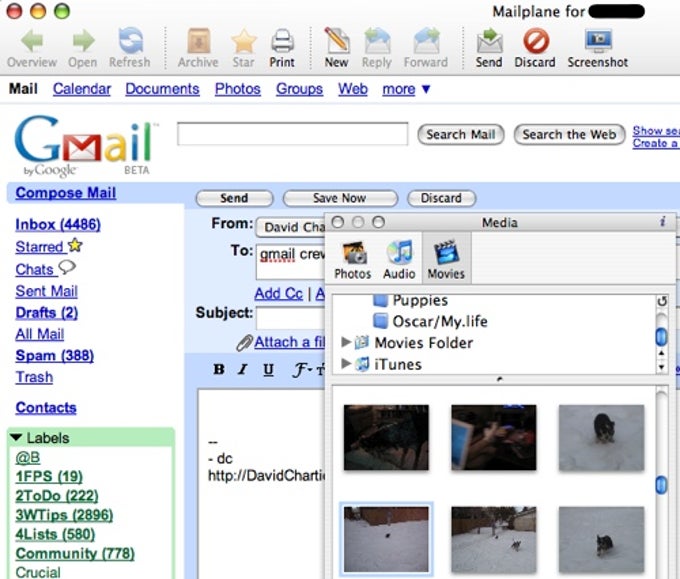680x579 pixels.
Task: Select the Oscar/My.life folder
Action: click(x=430, y=321)
